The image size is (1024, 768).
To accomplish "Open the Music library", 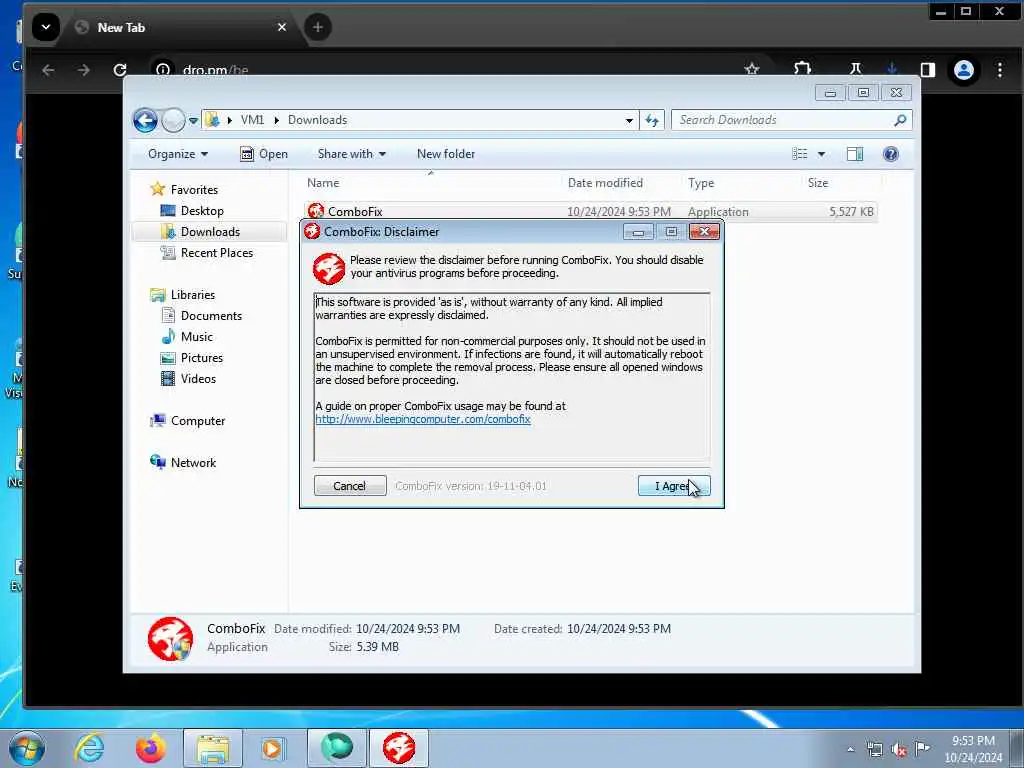I will click(x=196, y=337).
